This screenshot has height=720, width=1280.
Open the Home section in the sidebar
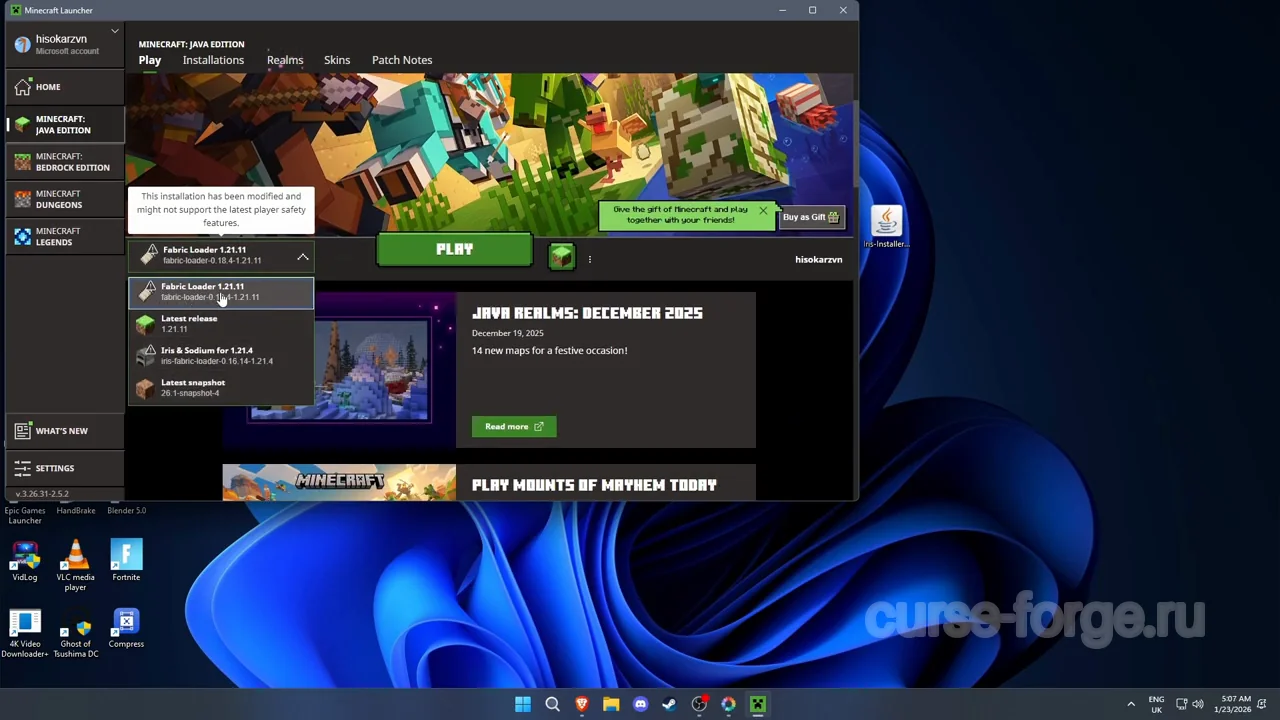(x=65, y=87)
